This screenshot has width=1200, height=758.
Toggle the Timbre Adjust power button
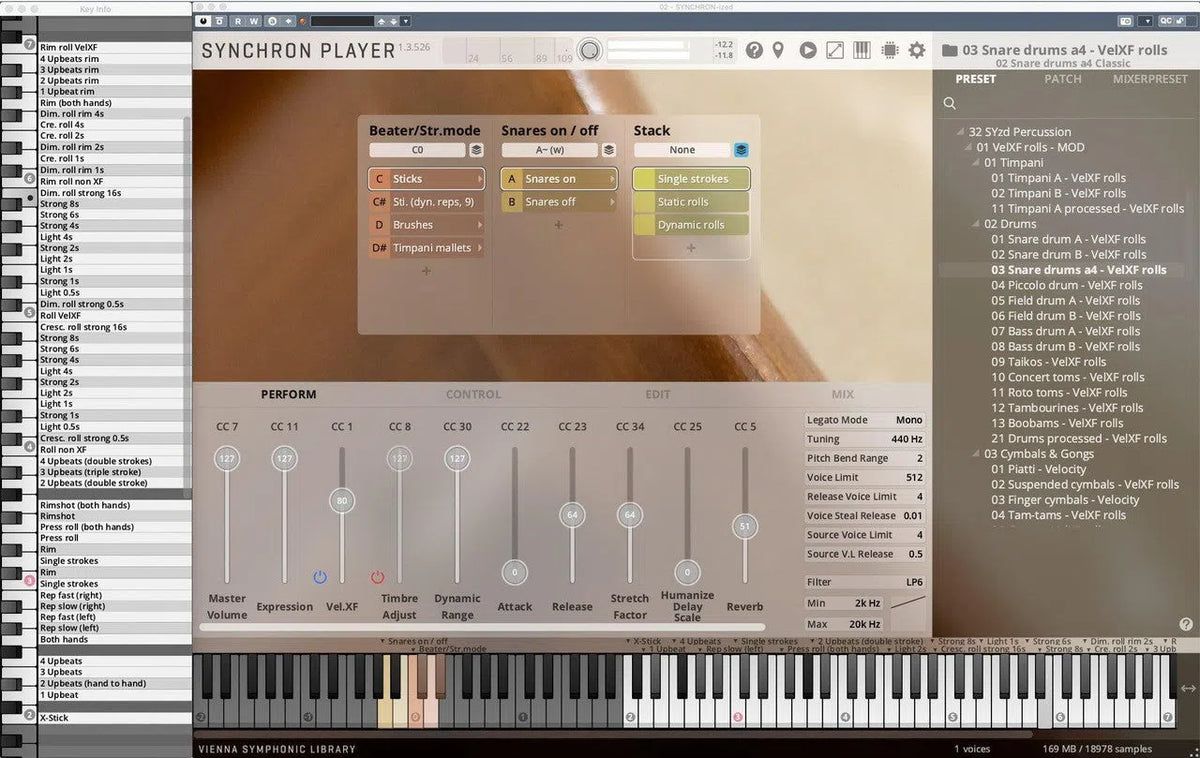coord(377,576)
